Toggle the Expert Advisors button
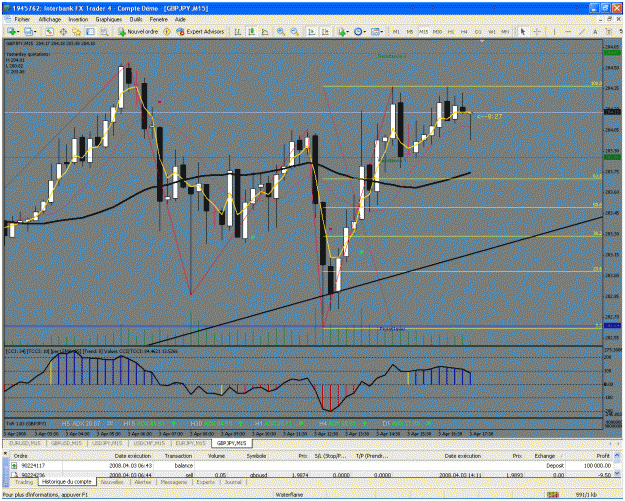Viewport: 625px width, 501px height. tap(200, 31)
